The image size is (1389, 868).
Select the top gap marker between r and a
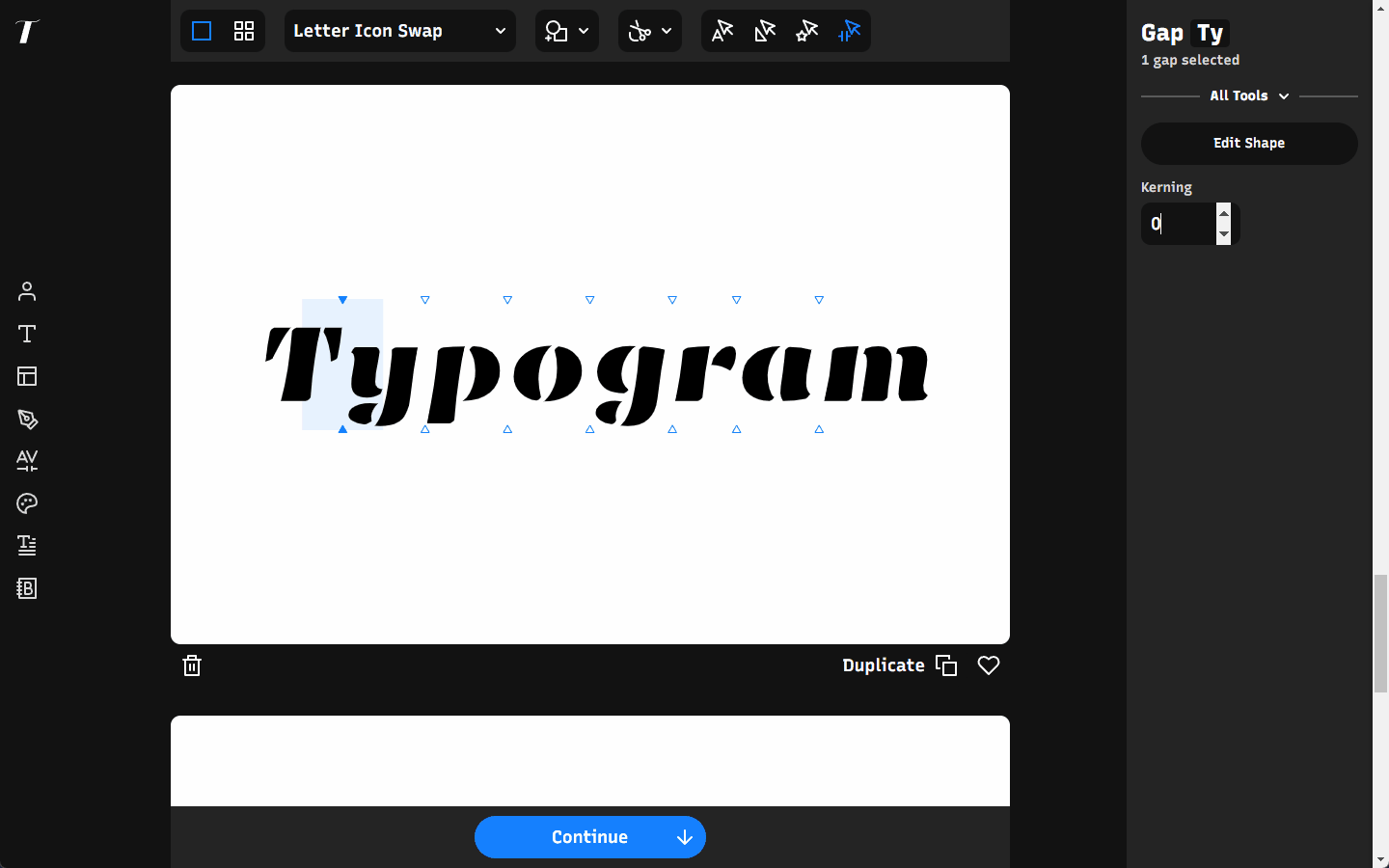click(737, 300)
